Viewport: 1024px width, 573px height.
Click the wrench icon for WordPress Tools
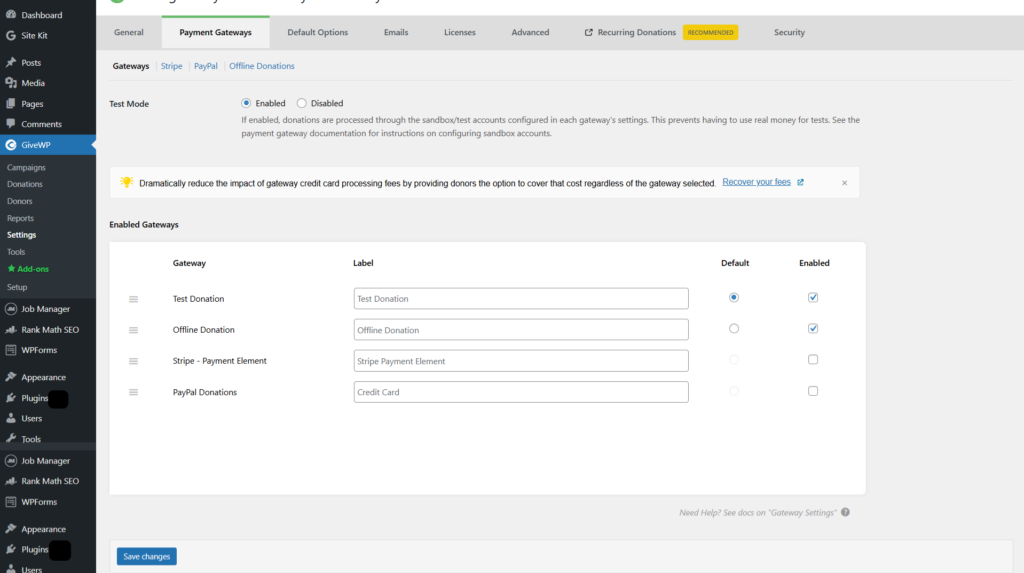(10, 438)
